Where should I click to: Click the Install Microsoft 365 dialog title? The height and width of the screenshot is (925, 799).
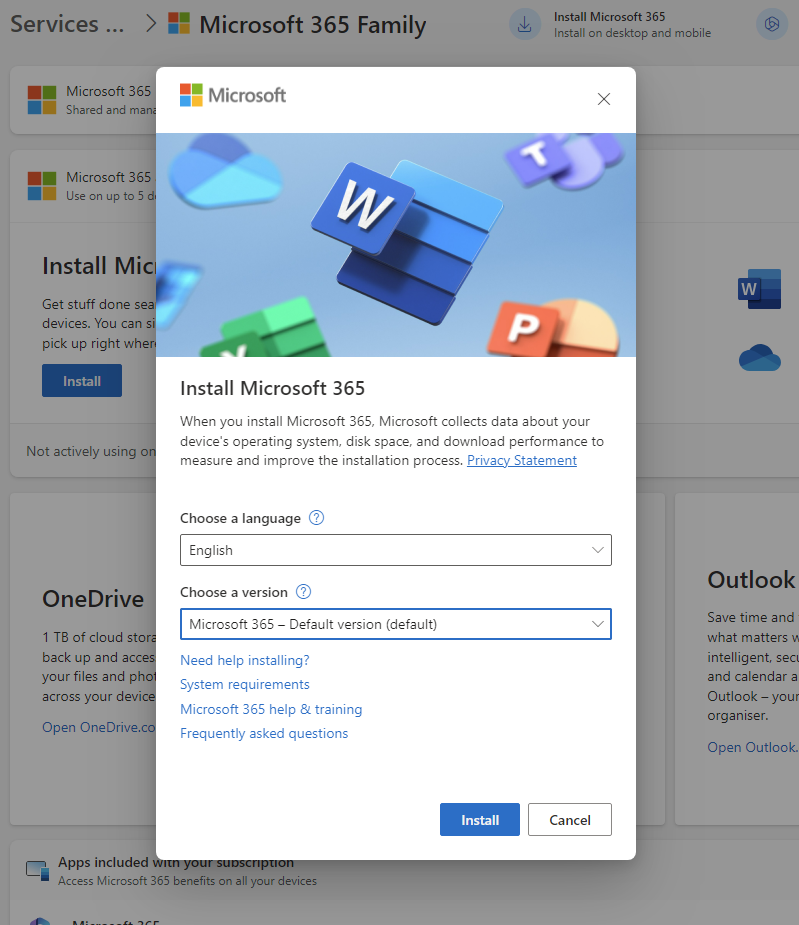point(273,388)
